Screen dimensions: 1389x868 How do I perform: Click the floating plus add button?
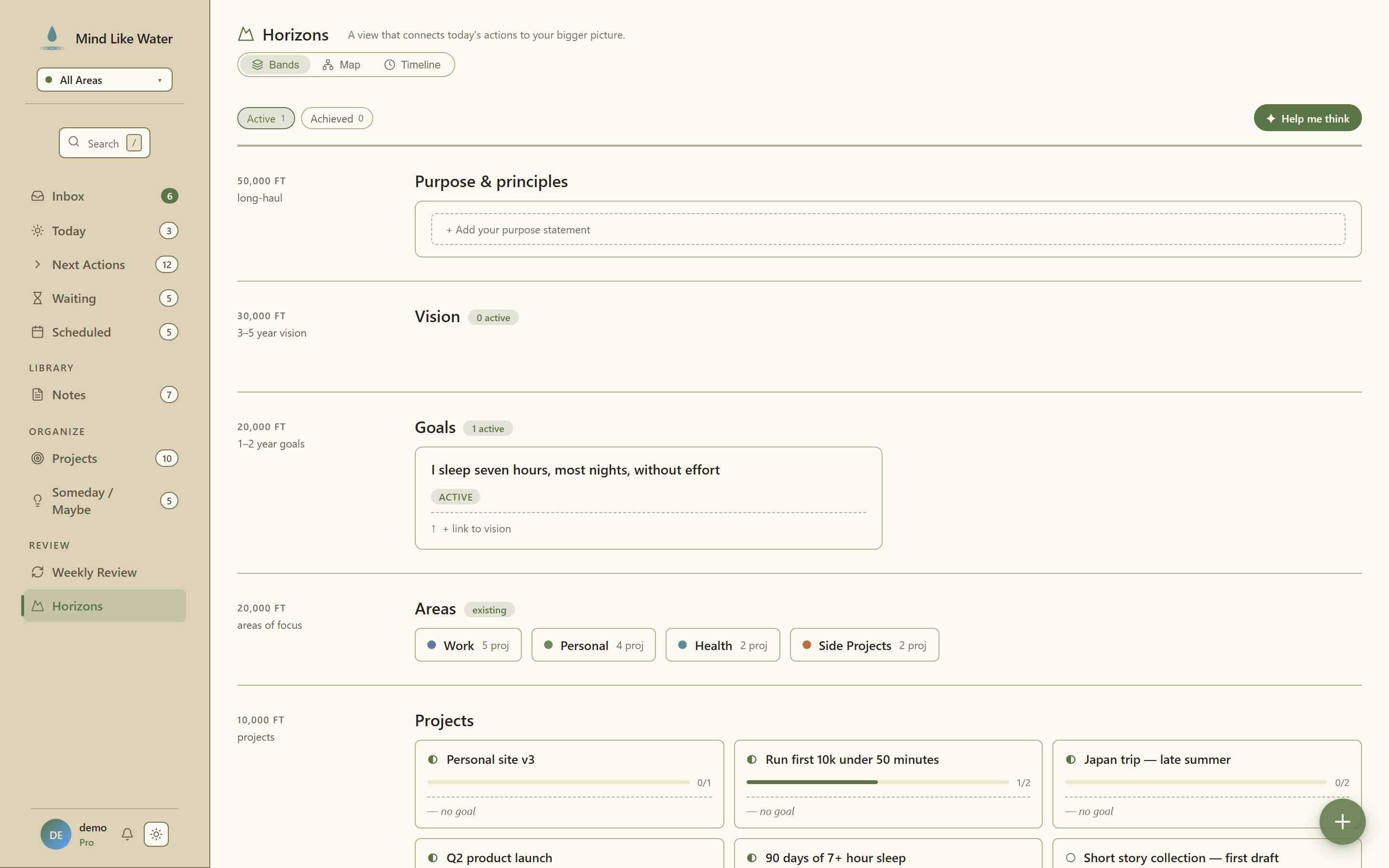pos(1342,822)
